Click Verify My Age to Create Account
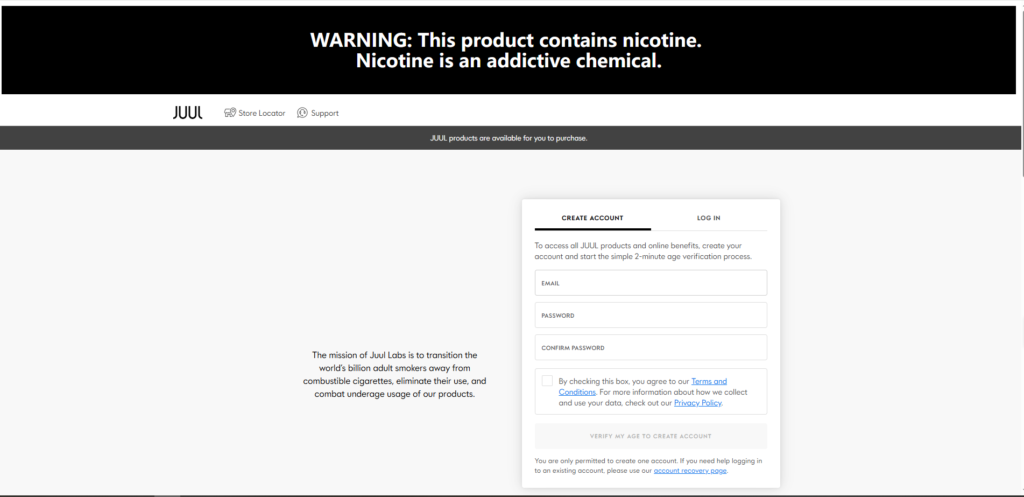 click(650, 436)
